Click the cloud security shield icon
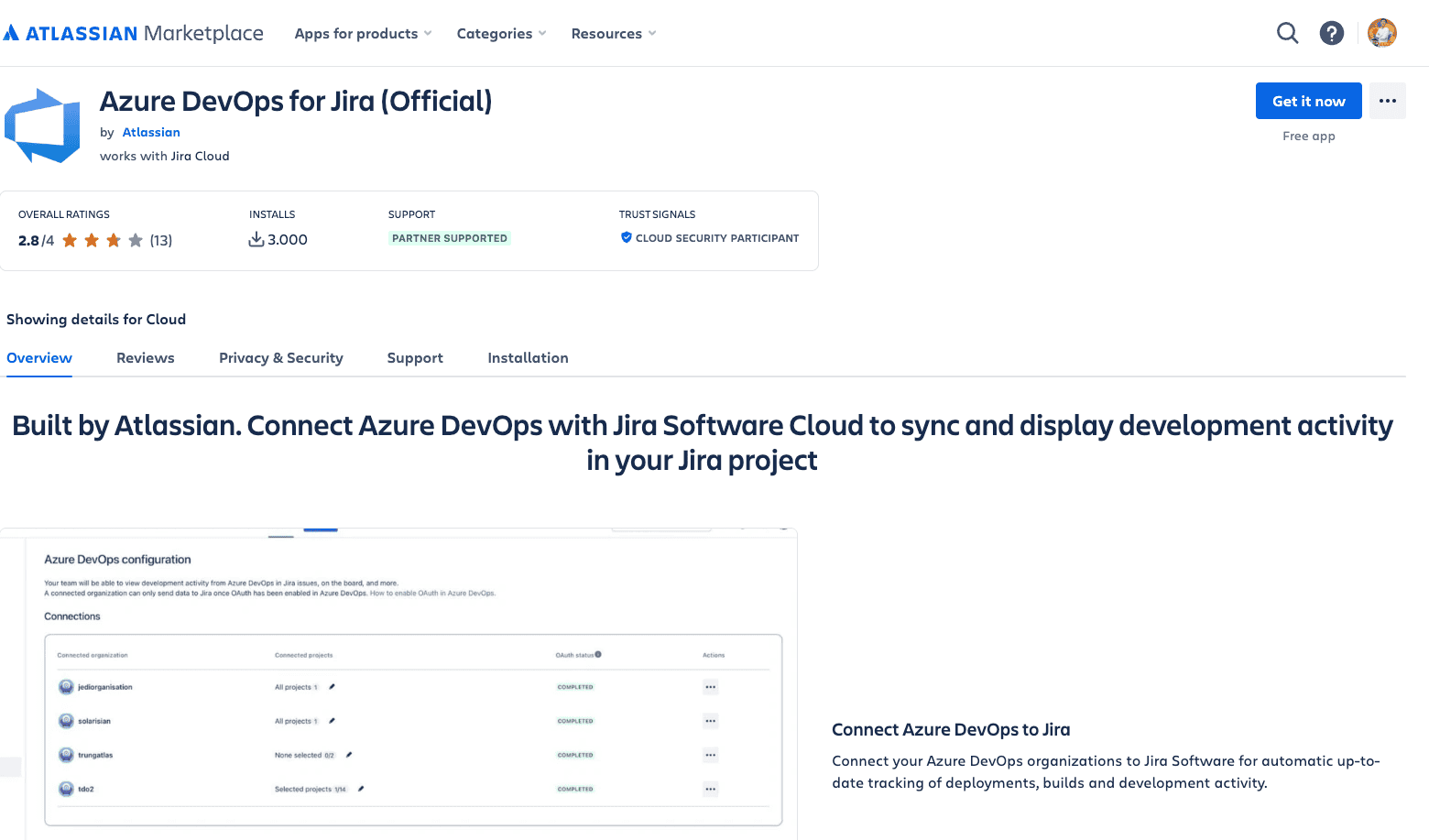Viewport: 1429px width, 840px height. (627, 237)
